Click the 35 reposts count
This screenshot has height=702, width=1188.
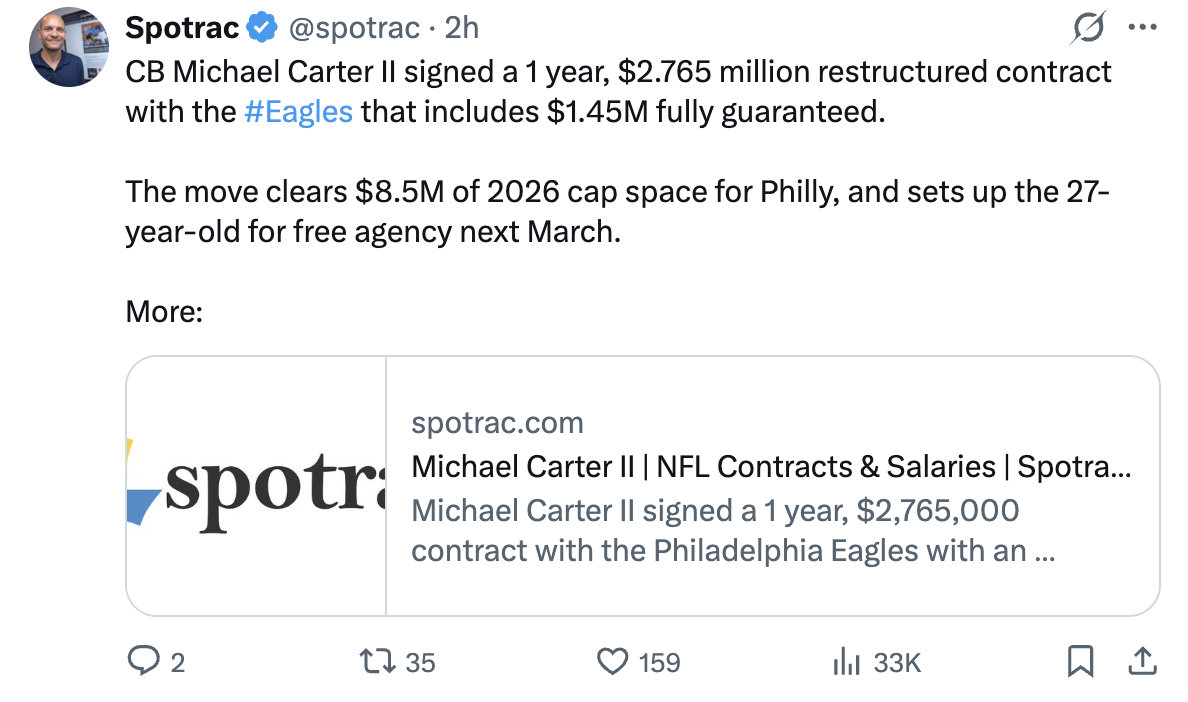420,663
